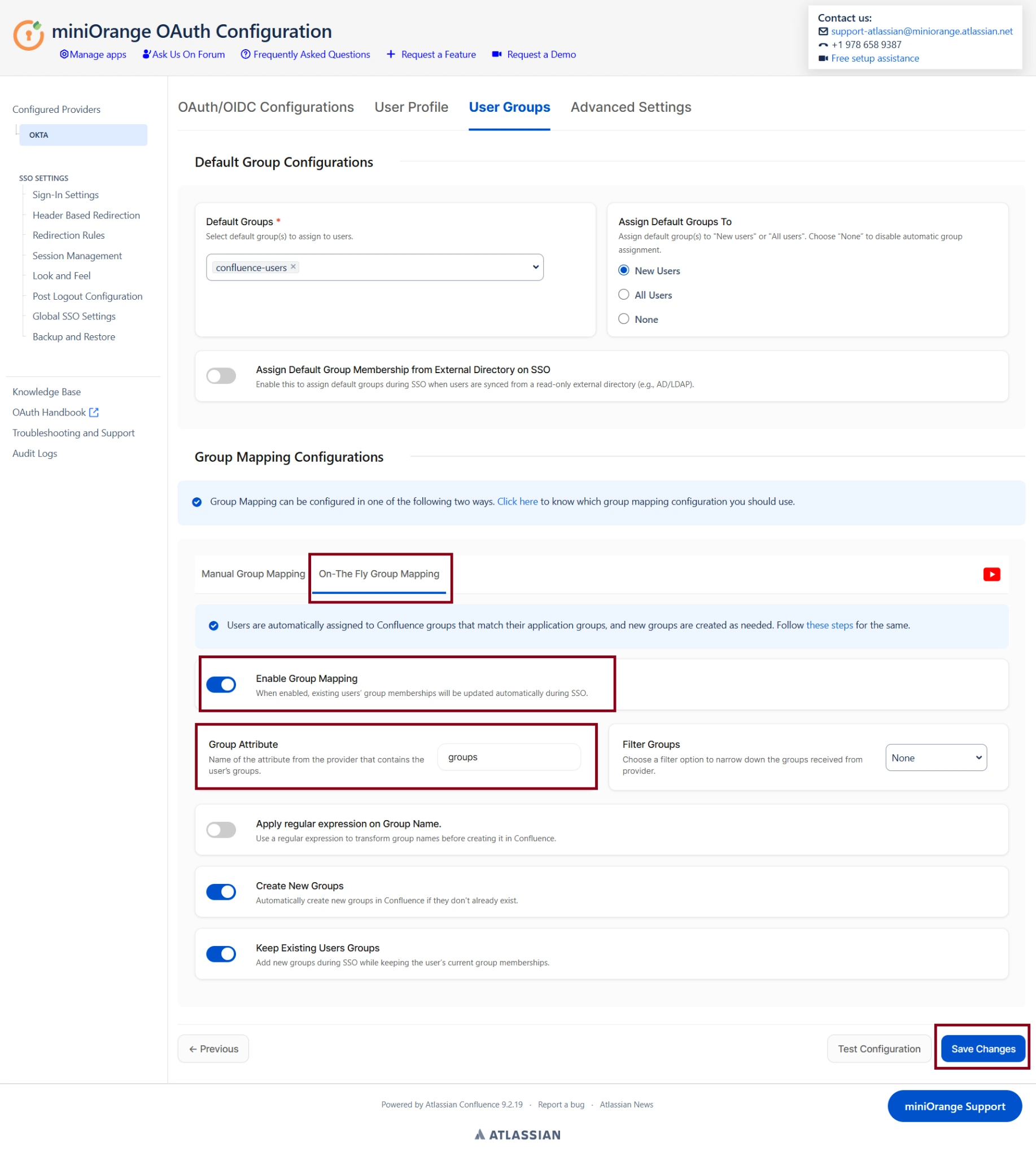Image resolution: width=1036 pixels, height=1156 pixels.
Task: Open Request a Demo link
Action: pos(541,54)
